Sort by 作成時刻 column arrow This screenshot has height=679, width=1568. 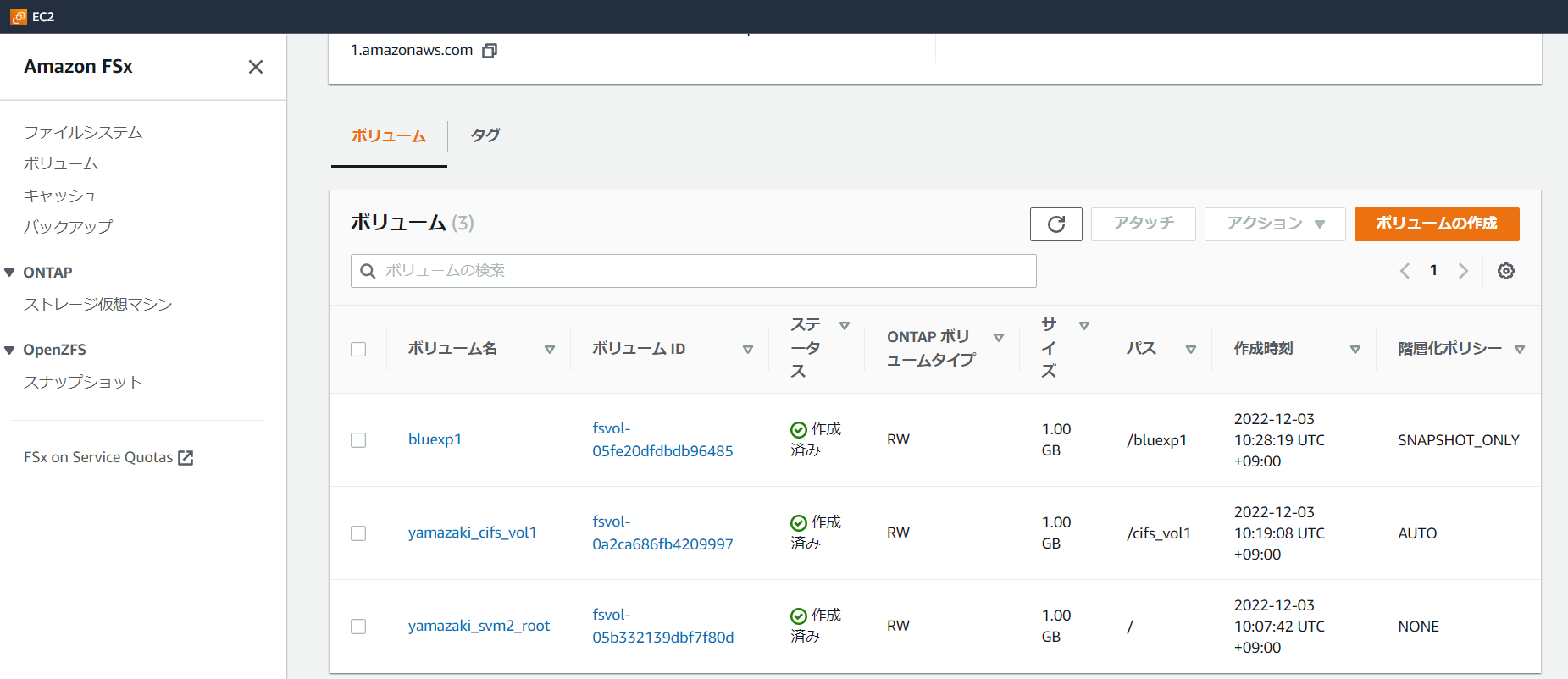(1355, 350)
